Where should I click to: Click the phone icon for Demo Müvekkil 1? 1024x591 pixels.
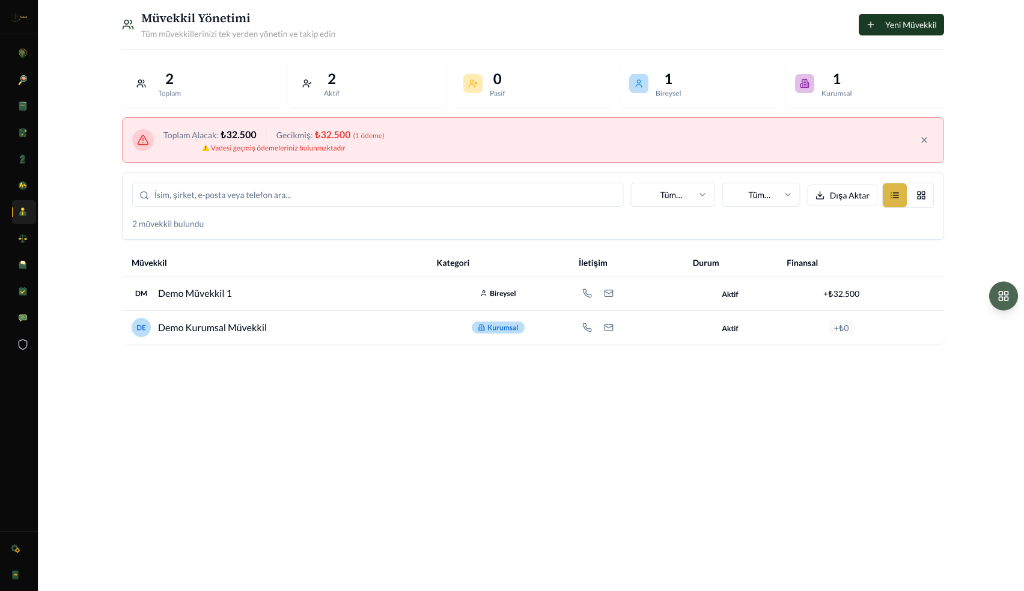[x=587, y=293]
